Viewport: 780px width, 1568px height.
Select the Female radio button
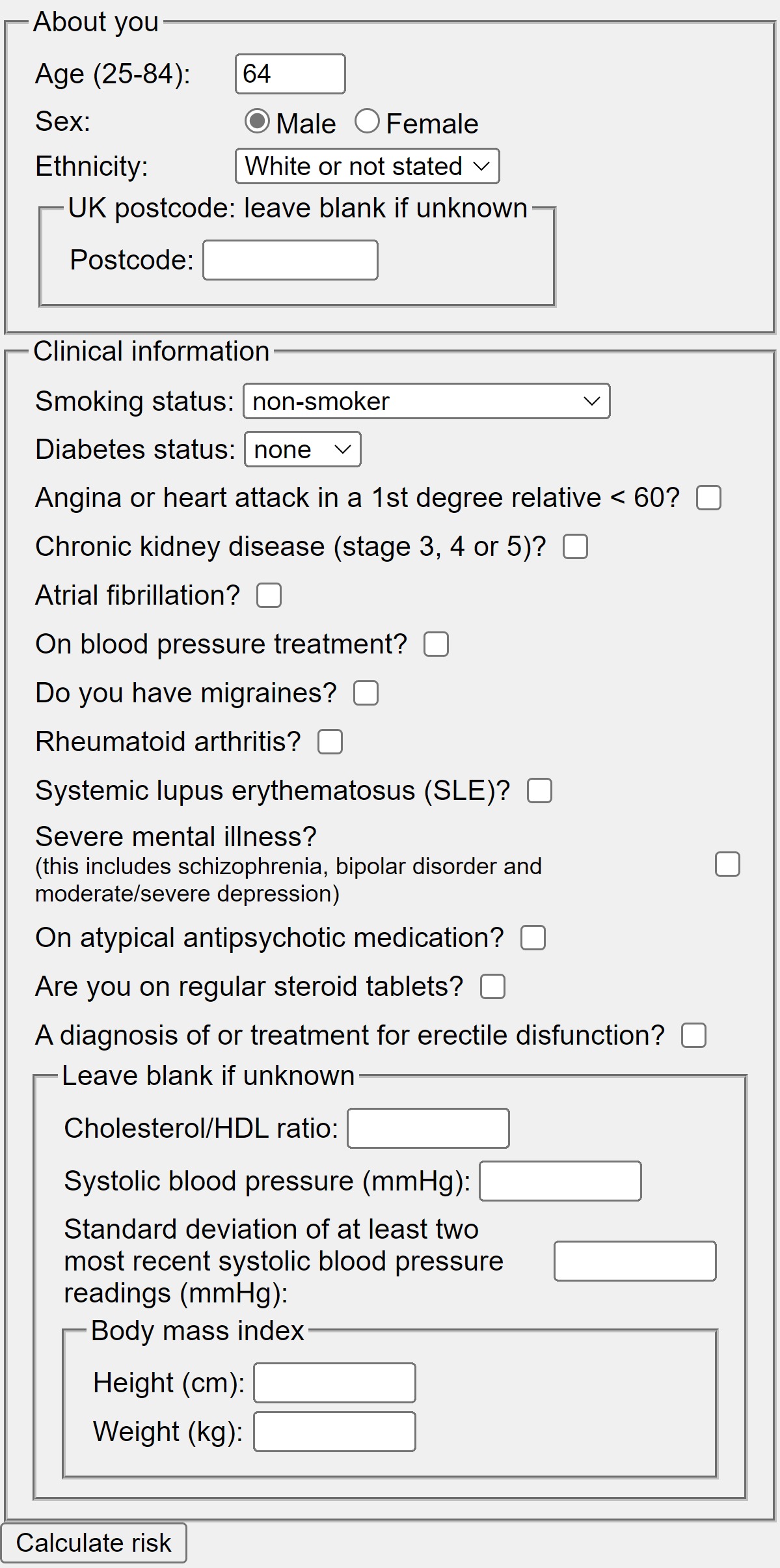click(367, 122)
